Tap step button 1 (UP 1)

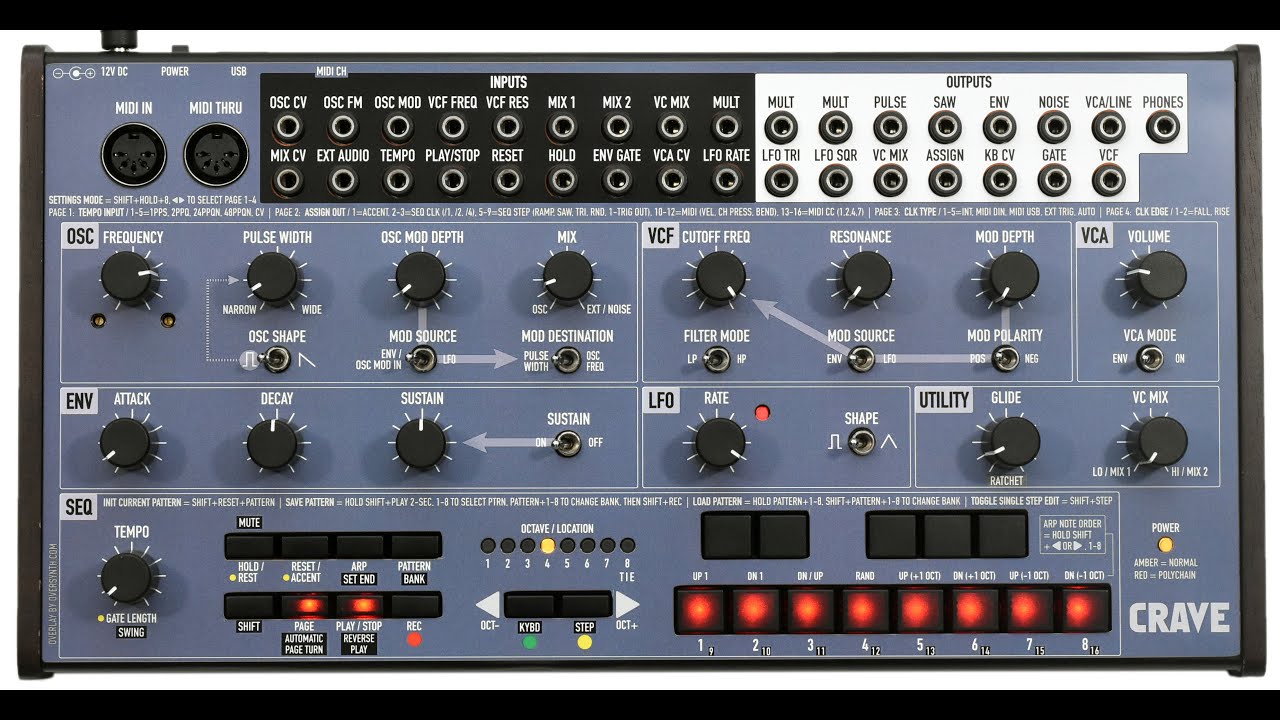(x=700, y=609)
